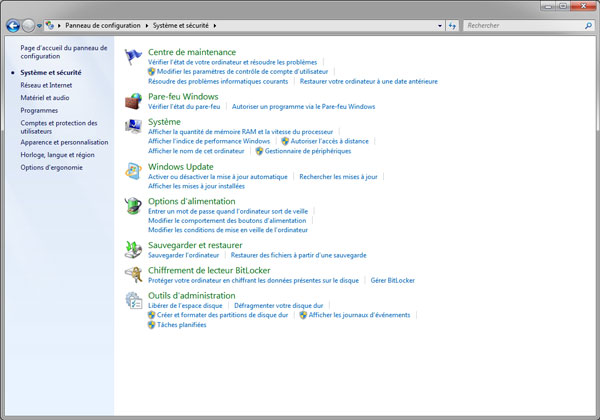Click shield icon beside Créer et formater des partitions
Image resolution: width=600 pixels, height=420 pixels.
point(152,315)
